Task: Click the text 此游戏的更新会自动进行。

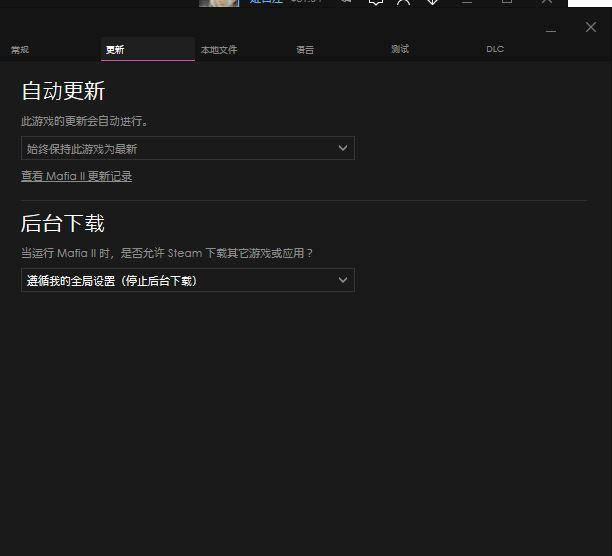Action: 85,121
